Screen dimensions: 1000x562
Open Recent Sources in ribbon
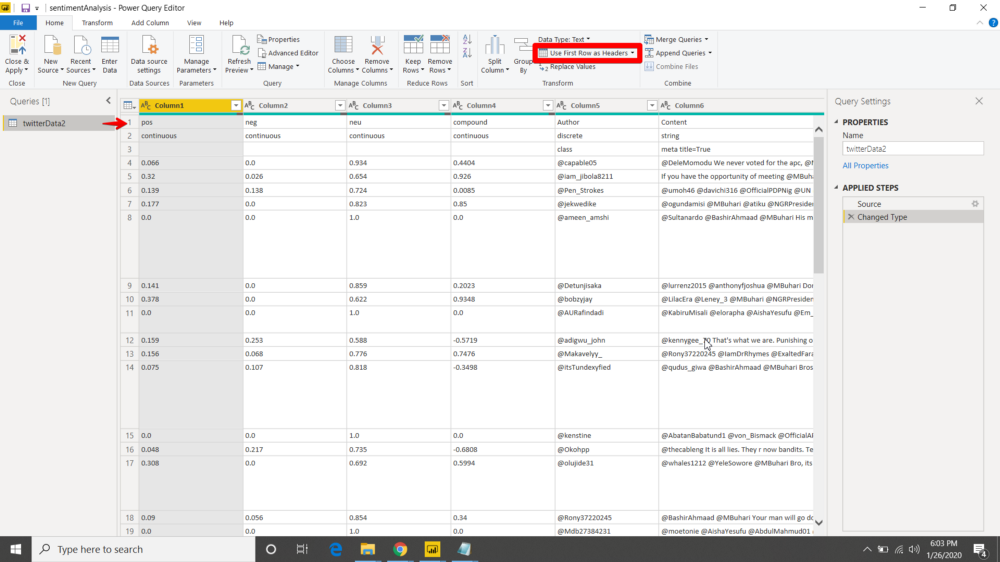pos(81,54)
